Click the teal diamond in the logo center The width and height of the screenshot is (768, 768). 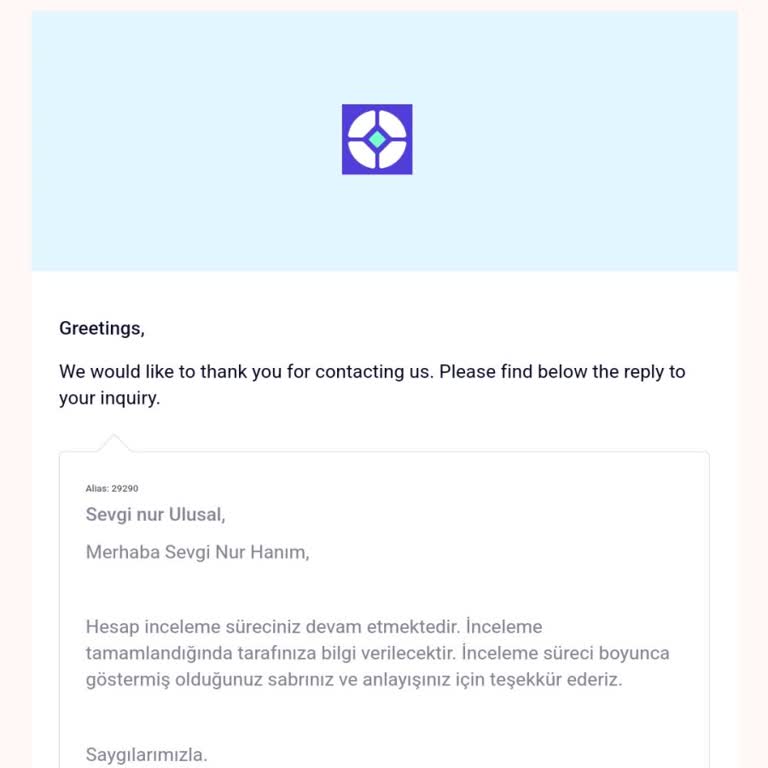click(x=377, y=140)
